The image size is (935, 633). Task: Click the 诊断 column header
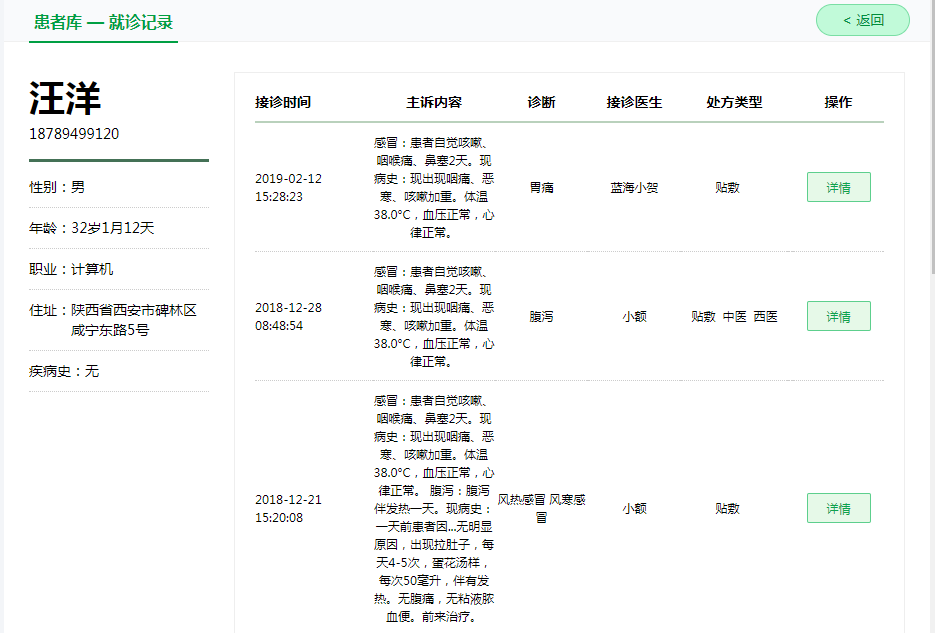click(541, 102)
